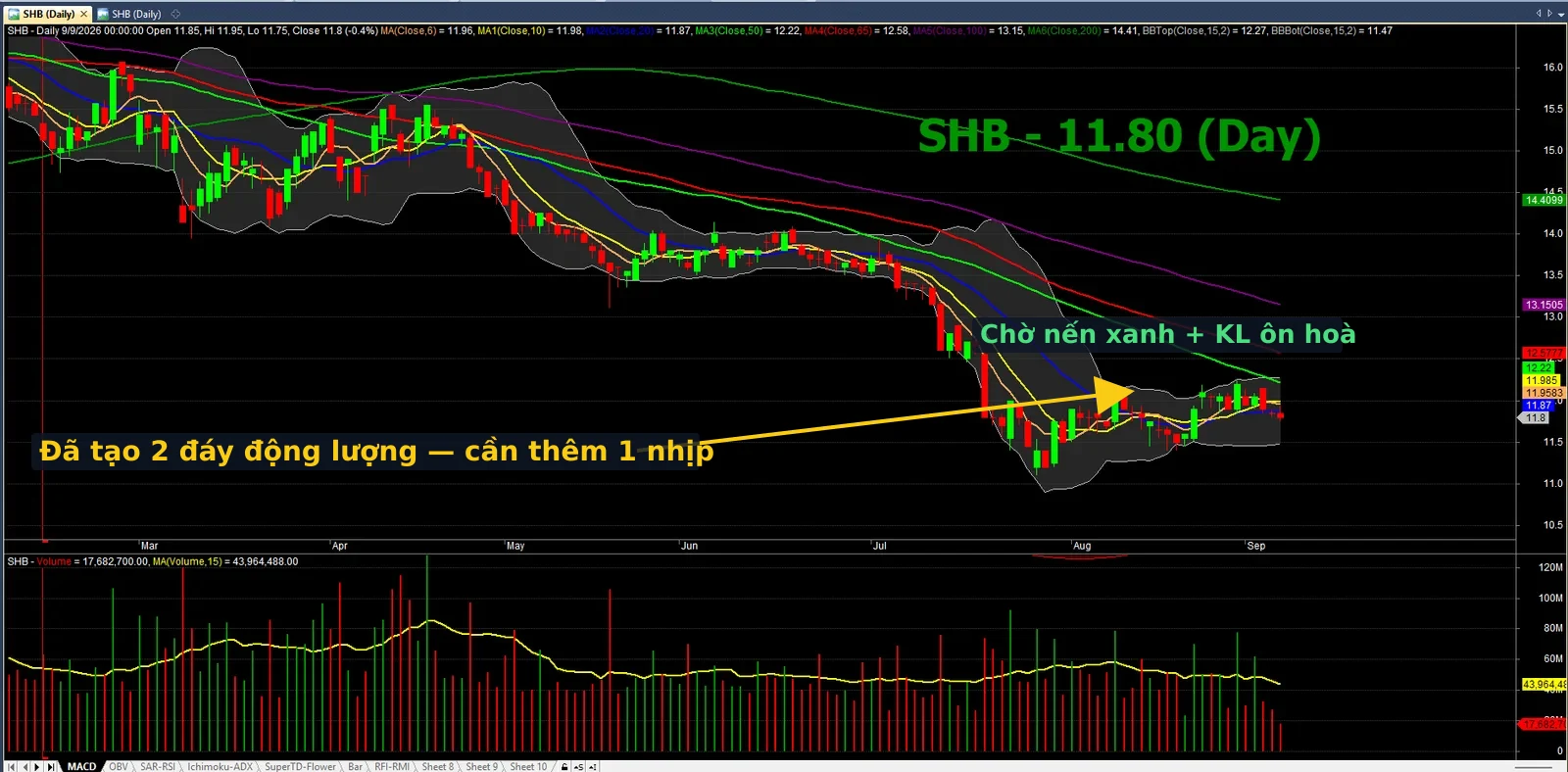Select the 'Chờ nến xanh + KL ôn hoà' annotation
The height and width of the screenshot is (772, 1568).
1168,334
